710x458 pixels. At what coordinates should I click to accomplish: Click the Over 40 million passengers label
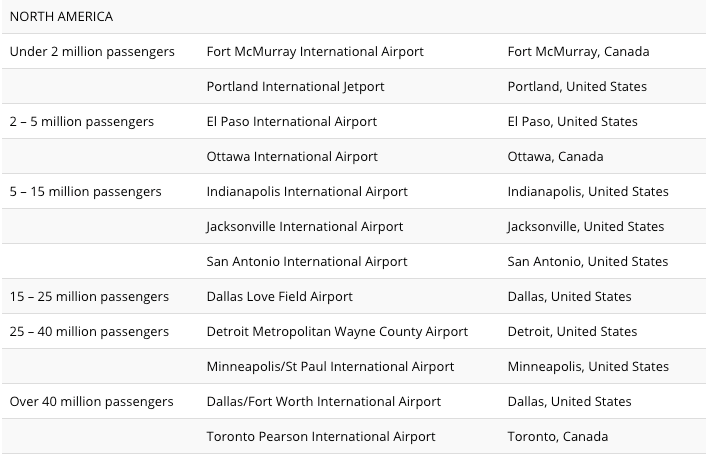pyautogui.click(x=91, y=401)
